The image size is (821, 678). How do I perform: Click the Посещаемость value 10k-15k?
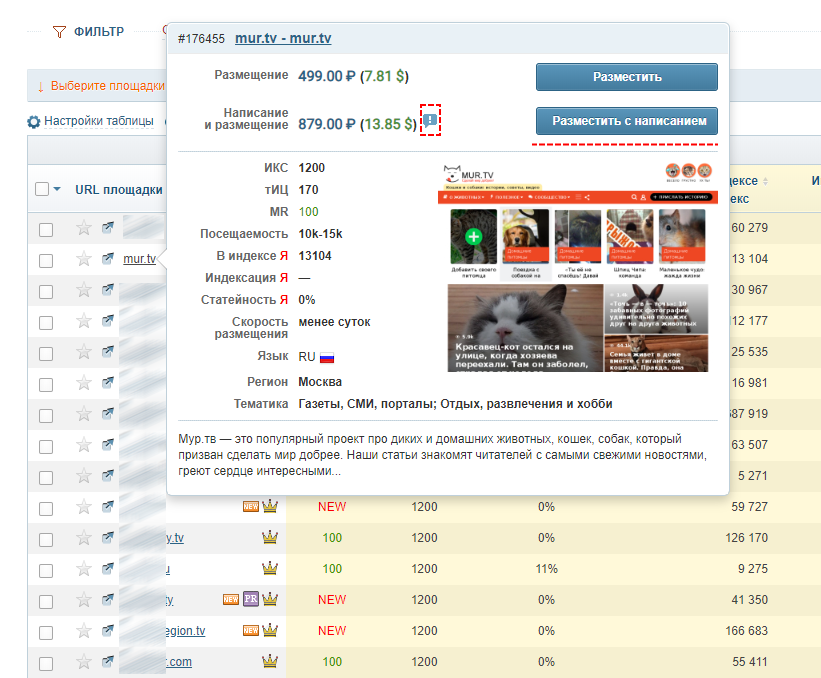click(320, 234)
